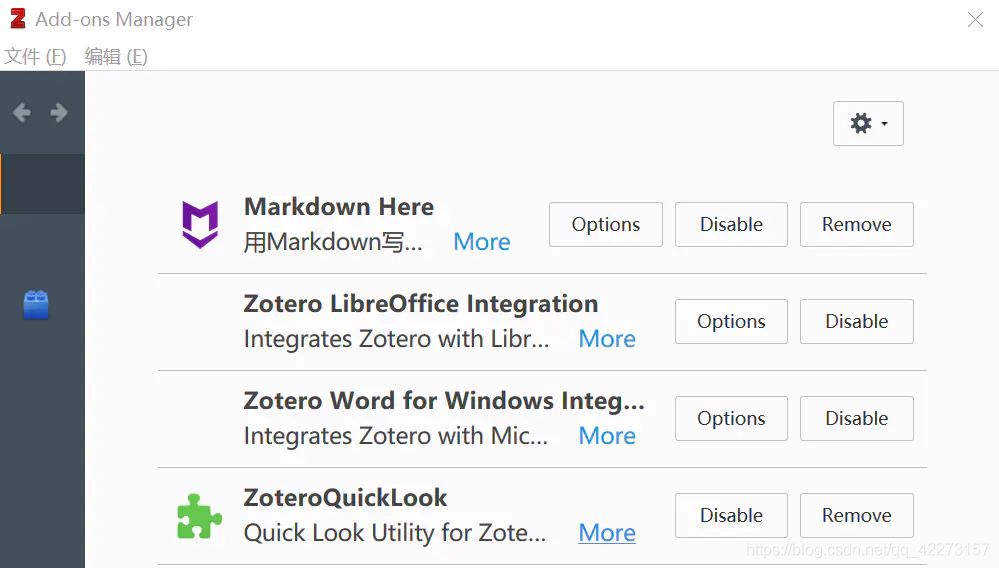Open the gear tools dropdown
999x568 pixels.
[x=867, y=124]
